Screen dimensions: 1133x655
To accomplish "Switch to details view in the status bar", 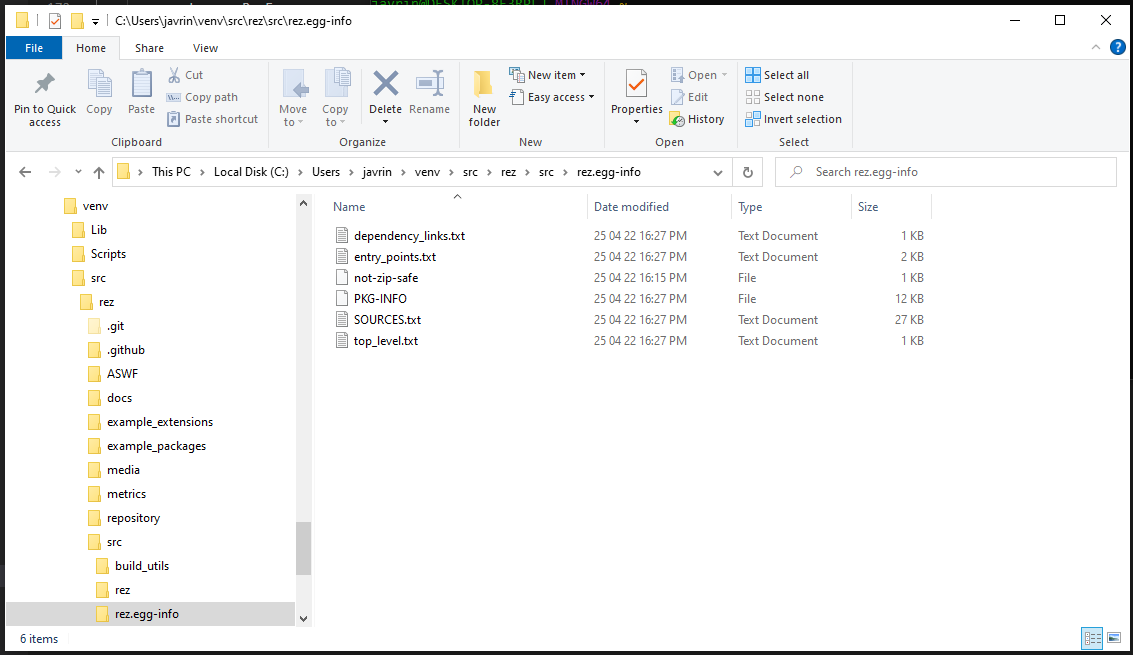I will click(1092, 638).
